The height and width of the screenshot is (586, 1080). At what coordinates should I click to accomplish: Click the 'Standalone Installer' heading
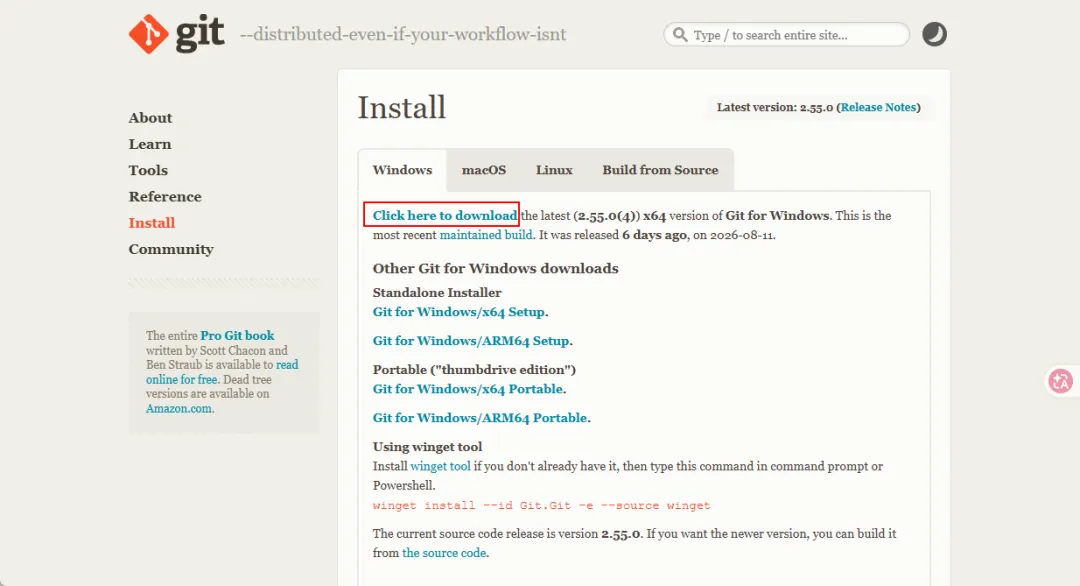click(x=437, y=293)
